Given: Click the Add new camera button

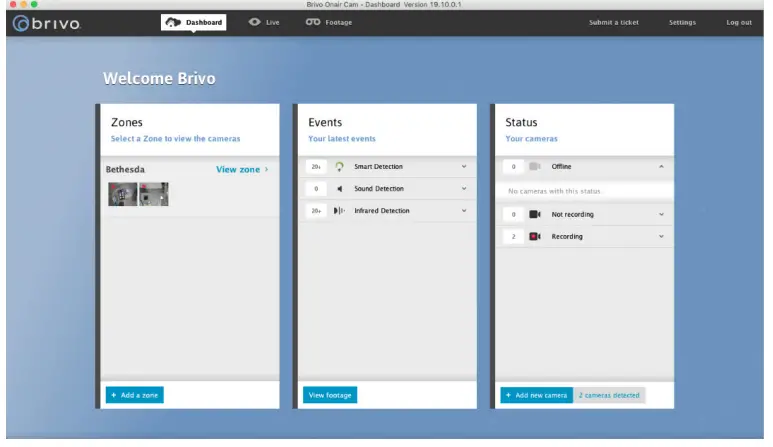Looking at the screenshot, I should click(x=537, y=395).
